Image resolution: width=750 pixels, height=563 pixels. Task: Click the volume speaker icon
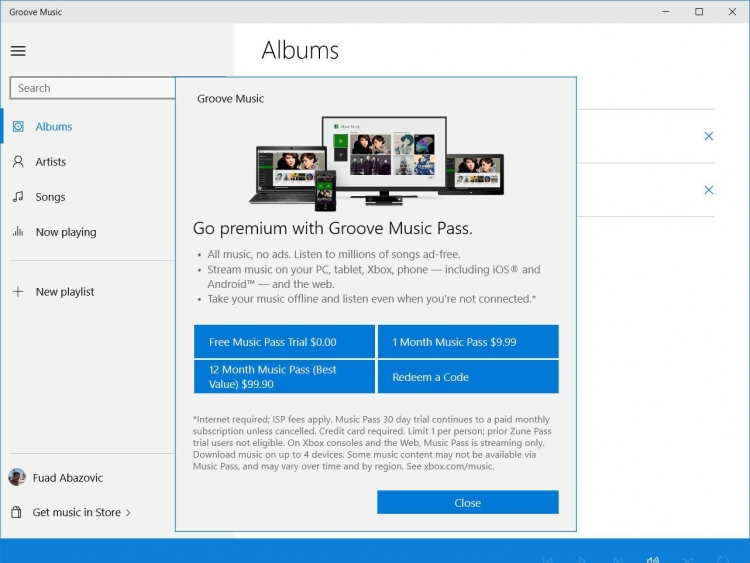coord(652,559)
